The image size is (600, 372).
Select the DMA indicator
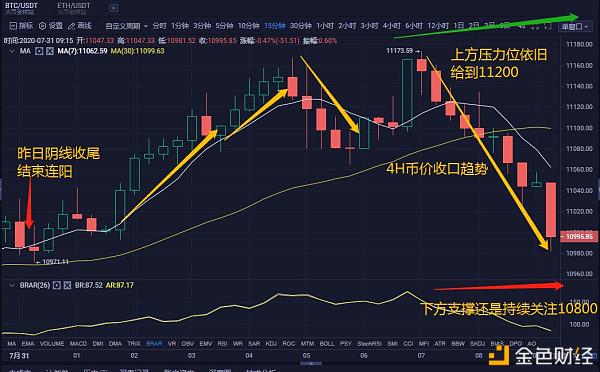coord(115,344)
